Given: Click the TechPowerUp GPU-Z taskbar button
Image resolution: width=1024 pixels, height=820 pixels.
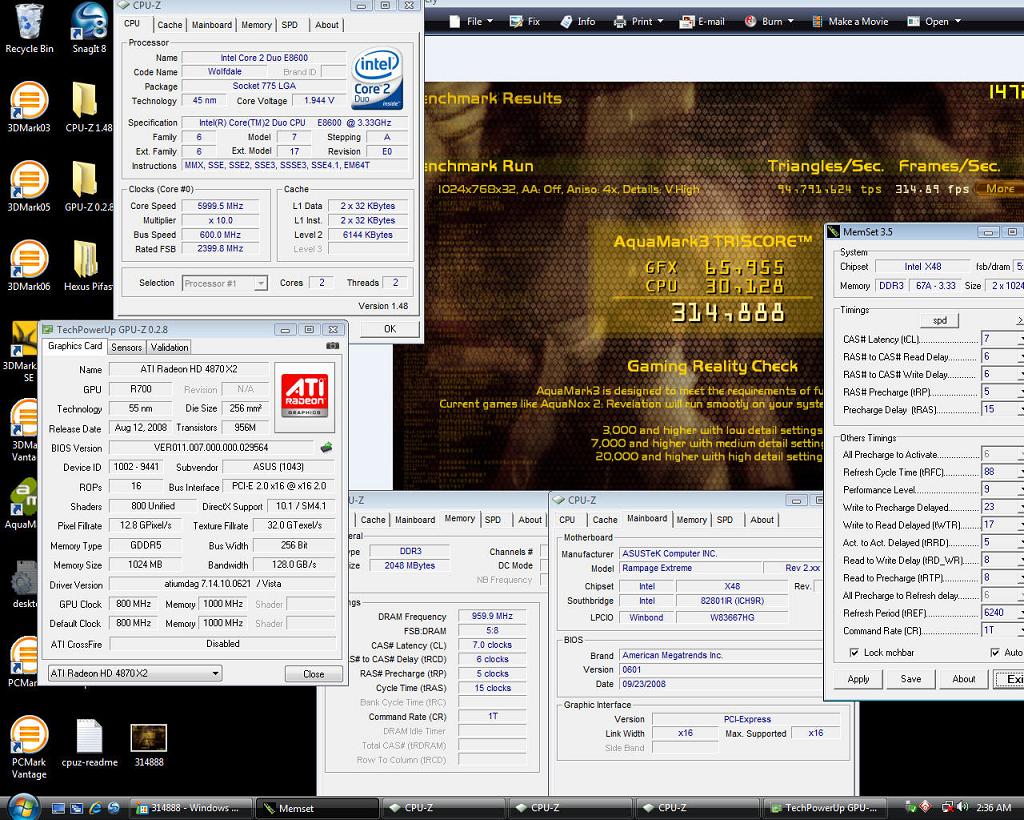Looking at the screenshot, I should tap(825, 808).
